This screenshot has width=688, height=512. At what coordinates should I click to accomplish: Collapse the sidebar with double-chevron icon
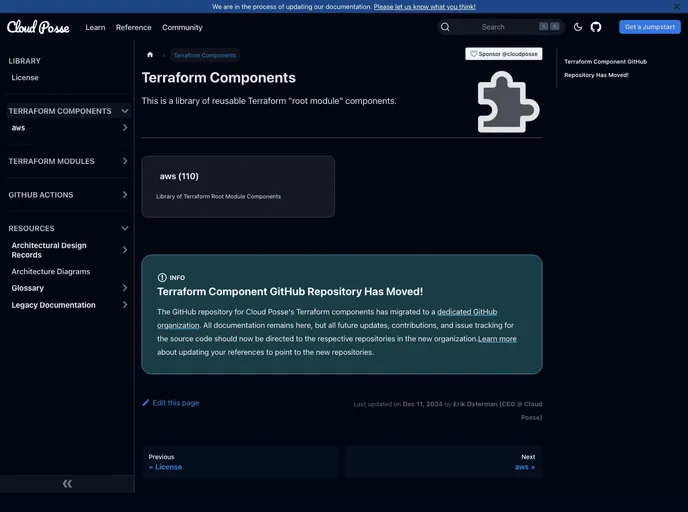[67, 483]
